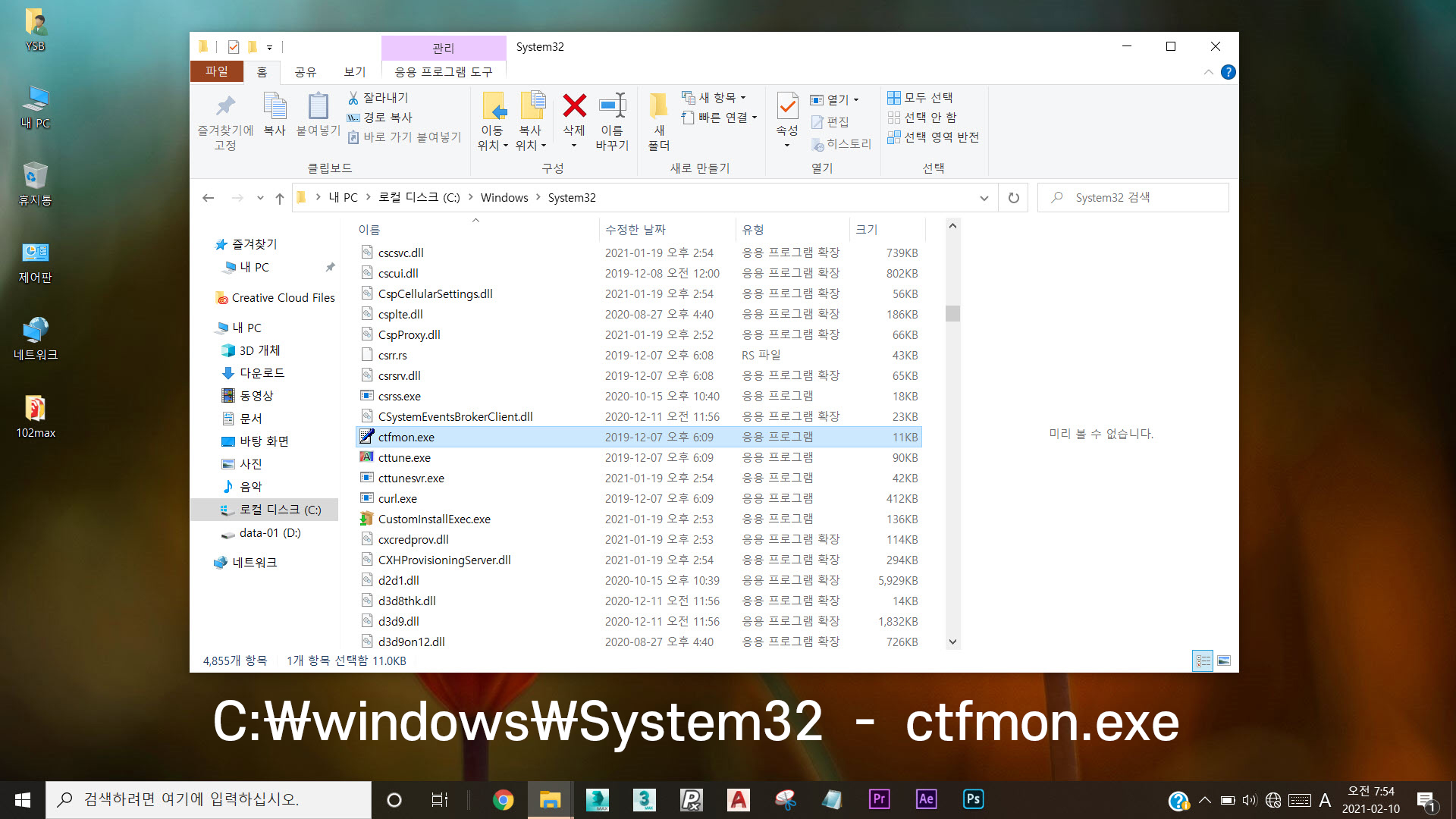Click the file list vertical scrollbar thumb

tap(952, 313)
